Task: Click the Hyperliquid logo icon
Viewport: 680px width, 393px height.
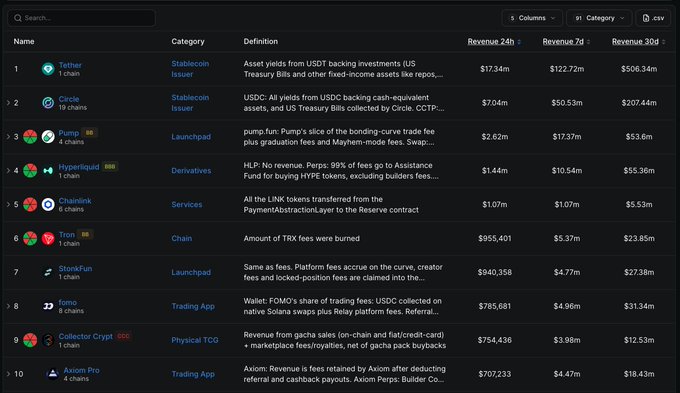Action: coord(48,170)
